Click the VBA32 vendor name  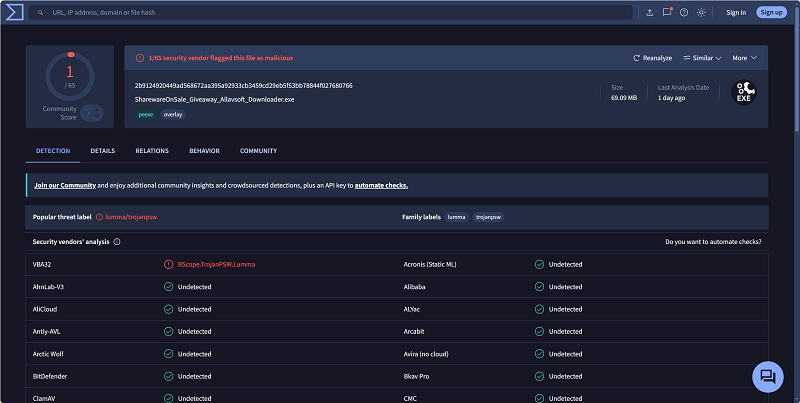click(42, 264)
